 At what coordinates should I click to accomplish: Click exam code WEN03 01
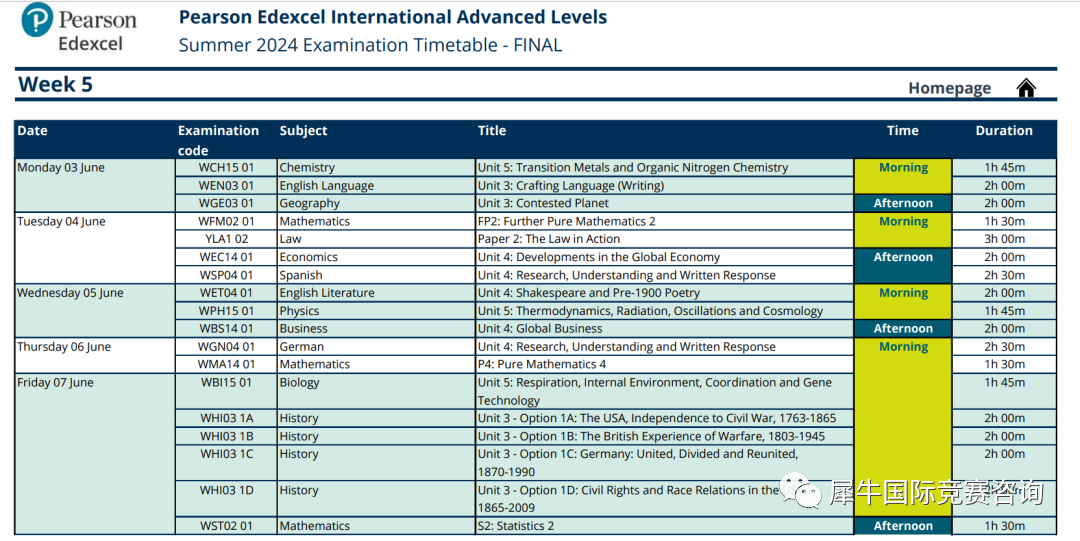click(x=226, y=185)
